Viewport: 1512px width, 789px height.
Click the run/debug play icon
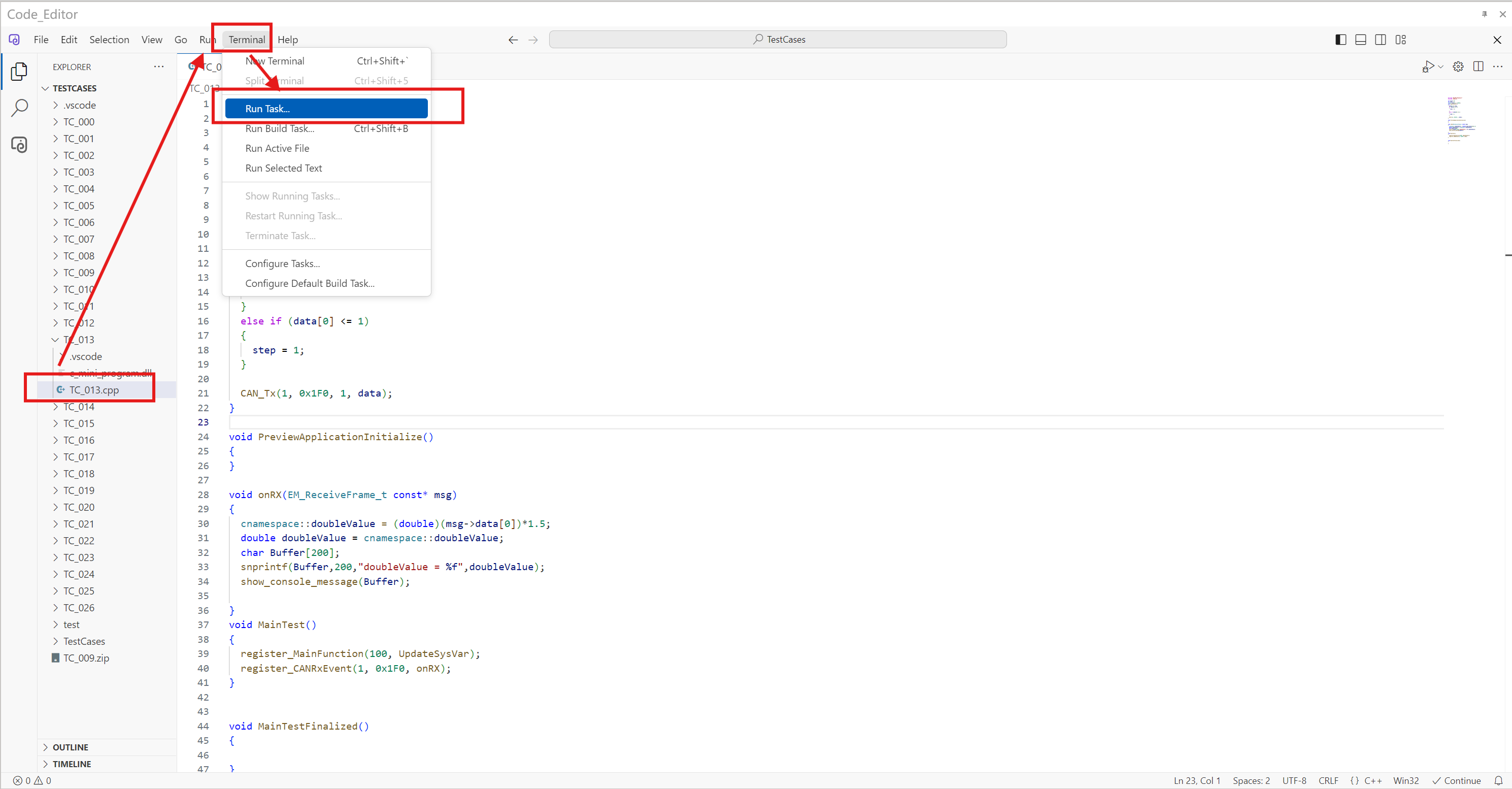click(1428, 67)
